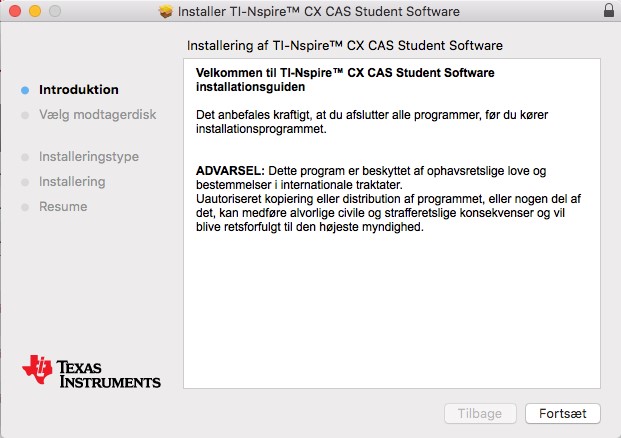Click the gray bullet beside Installering
Viewport: 621px width, 438px height.
pos(25,182)
